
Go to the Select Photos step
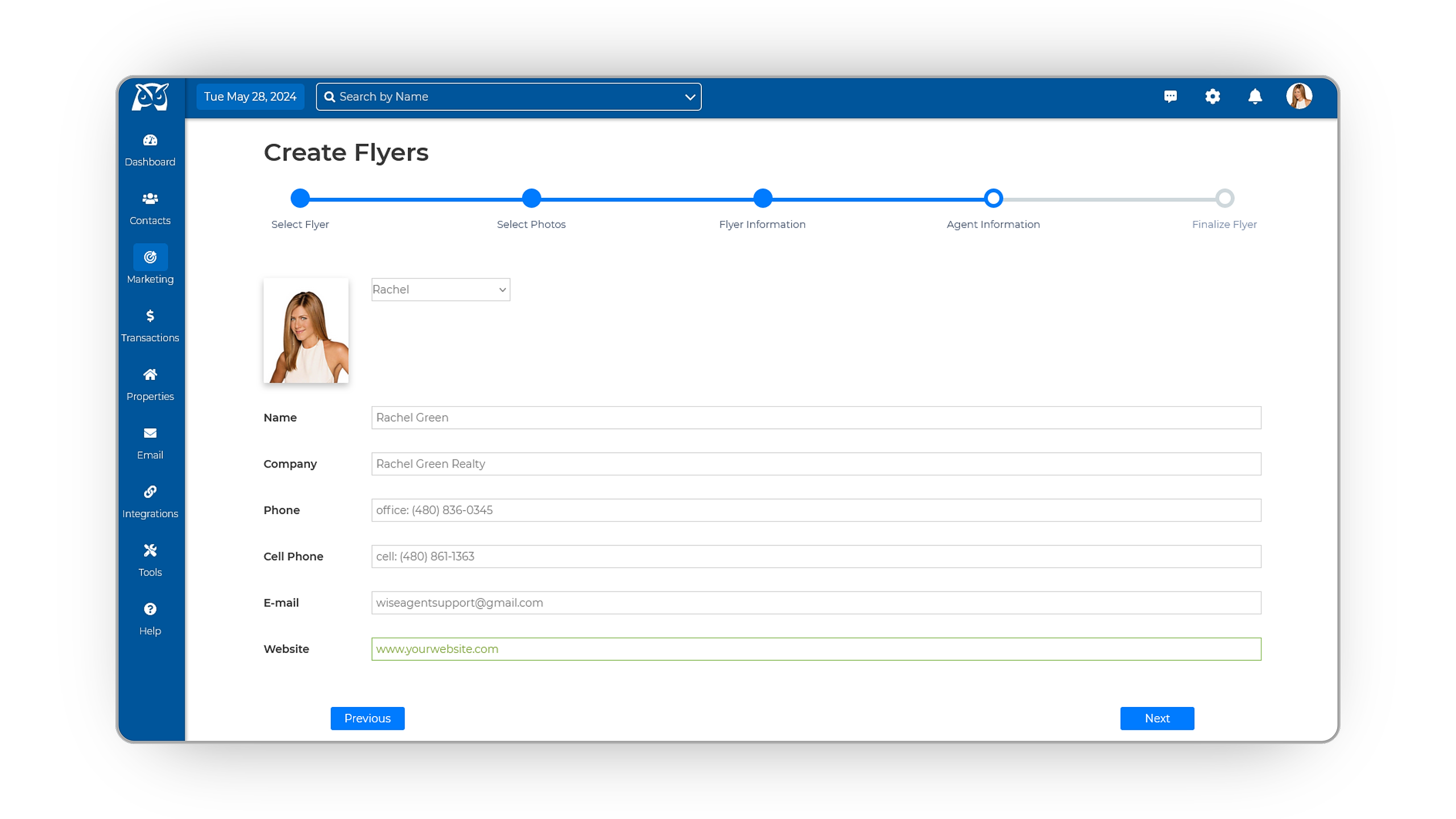pos(531,198)
